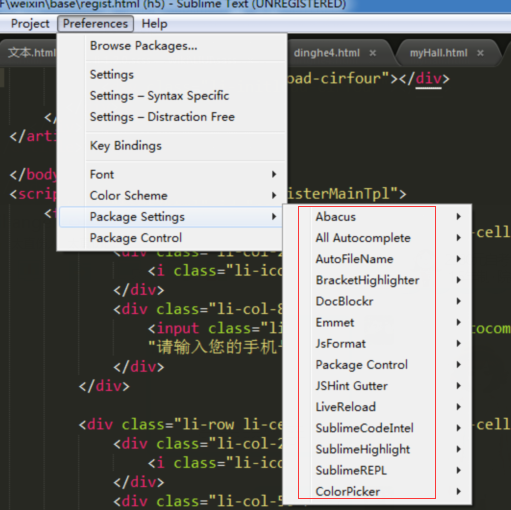Close the dinghe4.html tab
Image resolution: width=511 pixels, height=510 pixels.
pyautogui.click(x=373, y=53)
